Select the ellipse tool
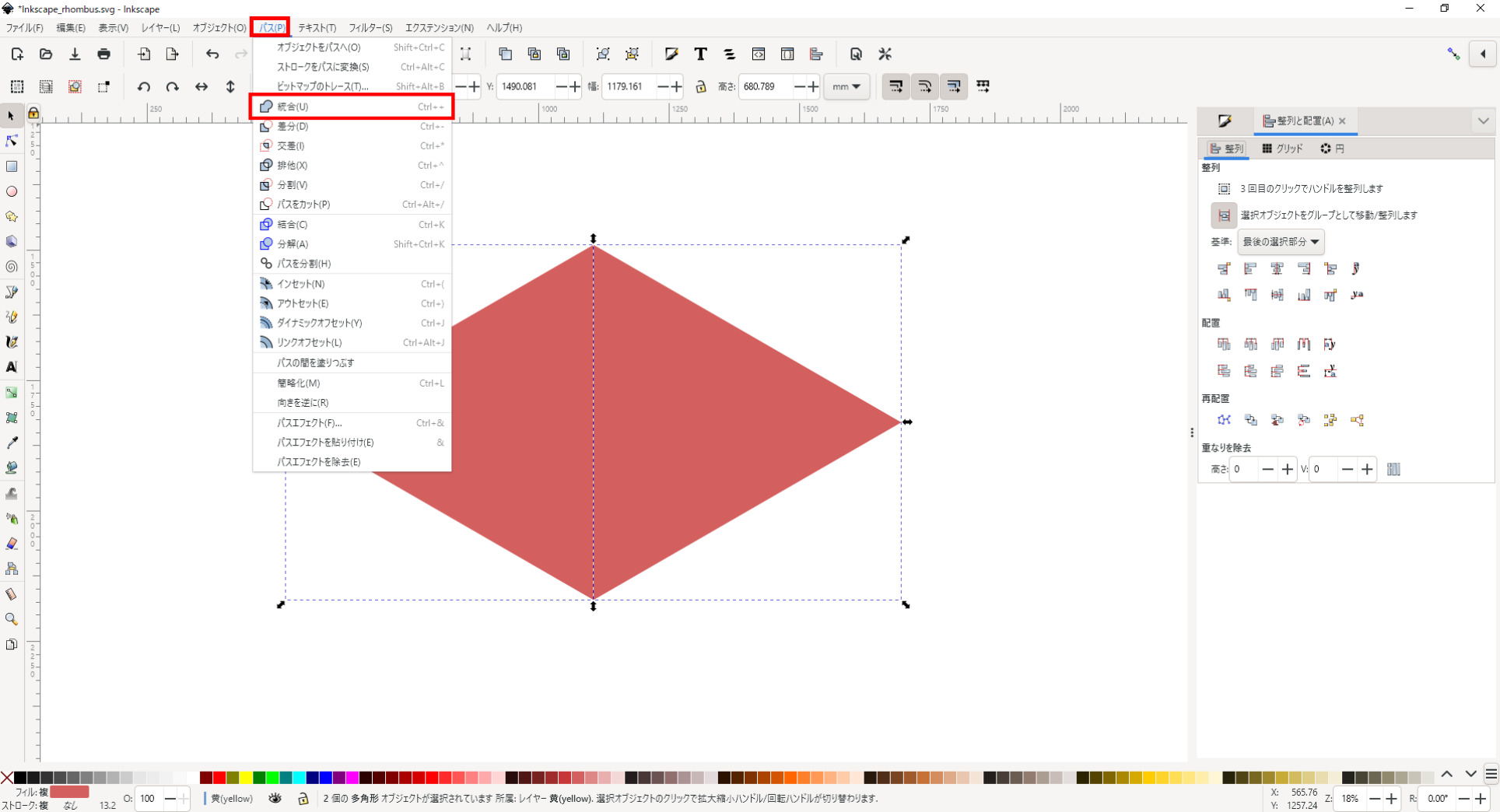The height and width of the screenshot is (812, 1500). pos(12,191)
